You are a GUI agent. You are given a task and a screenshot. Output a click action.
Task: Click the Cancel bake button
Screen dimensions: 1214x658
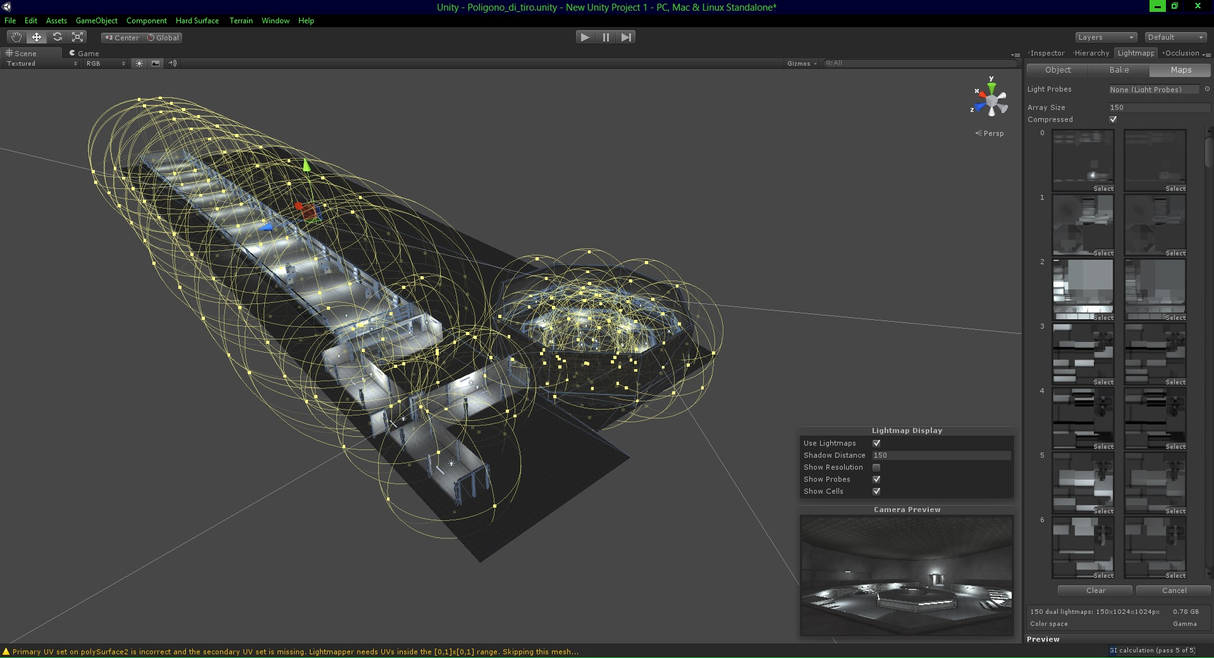pyautogui.click(x=1173, y=590)
